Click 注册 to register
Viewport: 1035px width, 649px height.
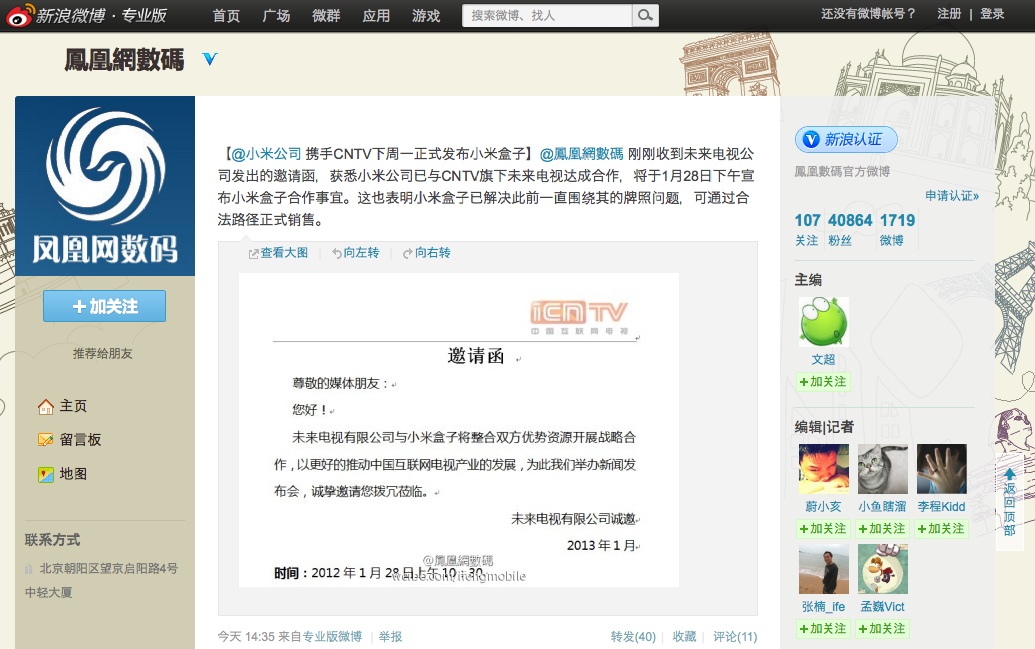(x=949, y=14)
